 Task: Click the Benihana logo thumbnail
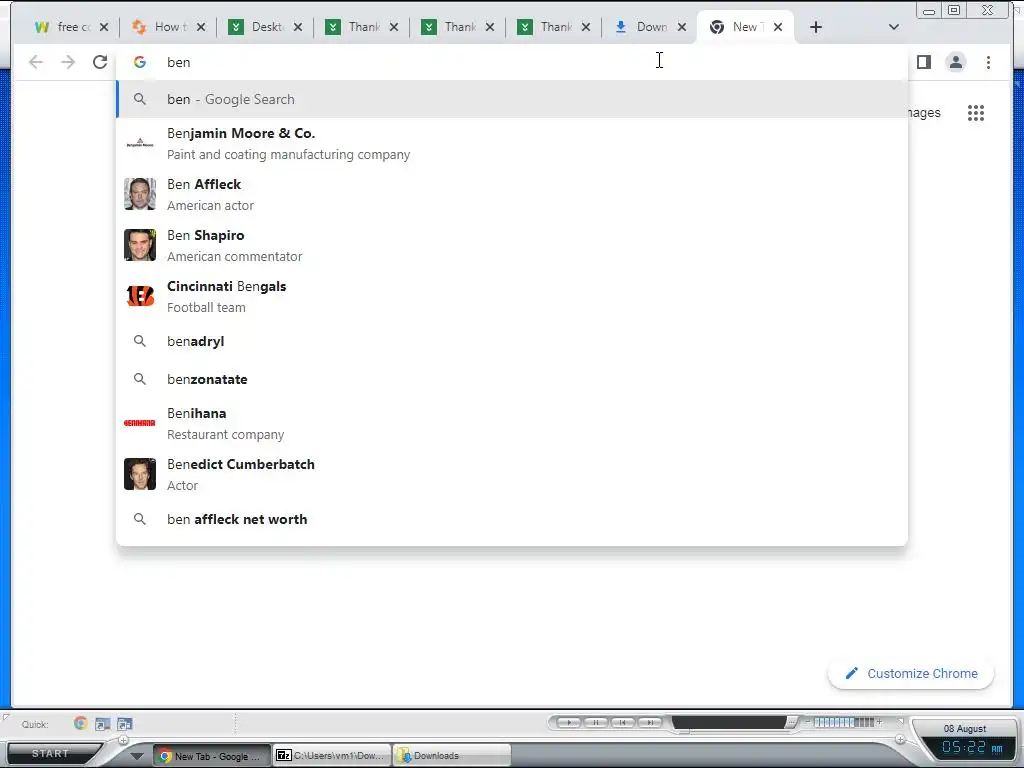coord(140,423)
